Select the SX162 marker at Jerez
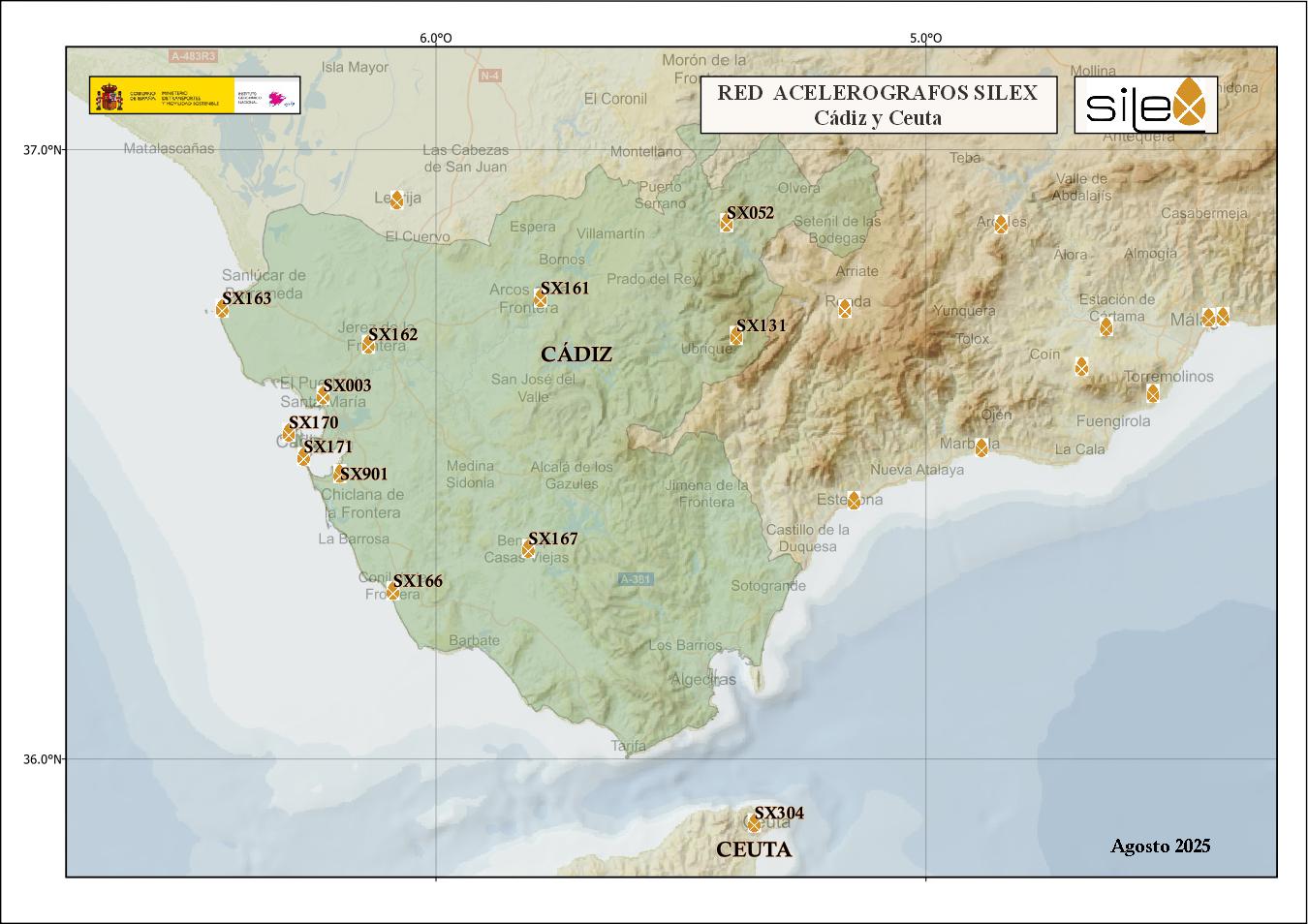1308x924 pixels. click(368, 346)
